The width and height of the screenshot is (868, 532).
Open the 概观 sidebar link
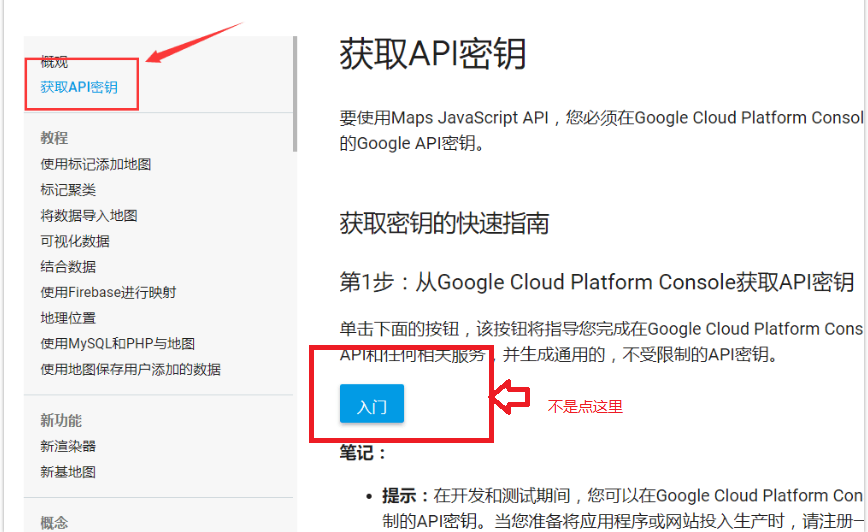(x=54, y=62)
